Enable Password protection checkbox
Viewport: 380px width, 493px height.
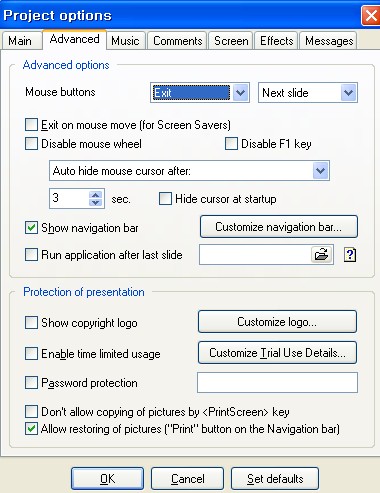click(31, 383)
